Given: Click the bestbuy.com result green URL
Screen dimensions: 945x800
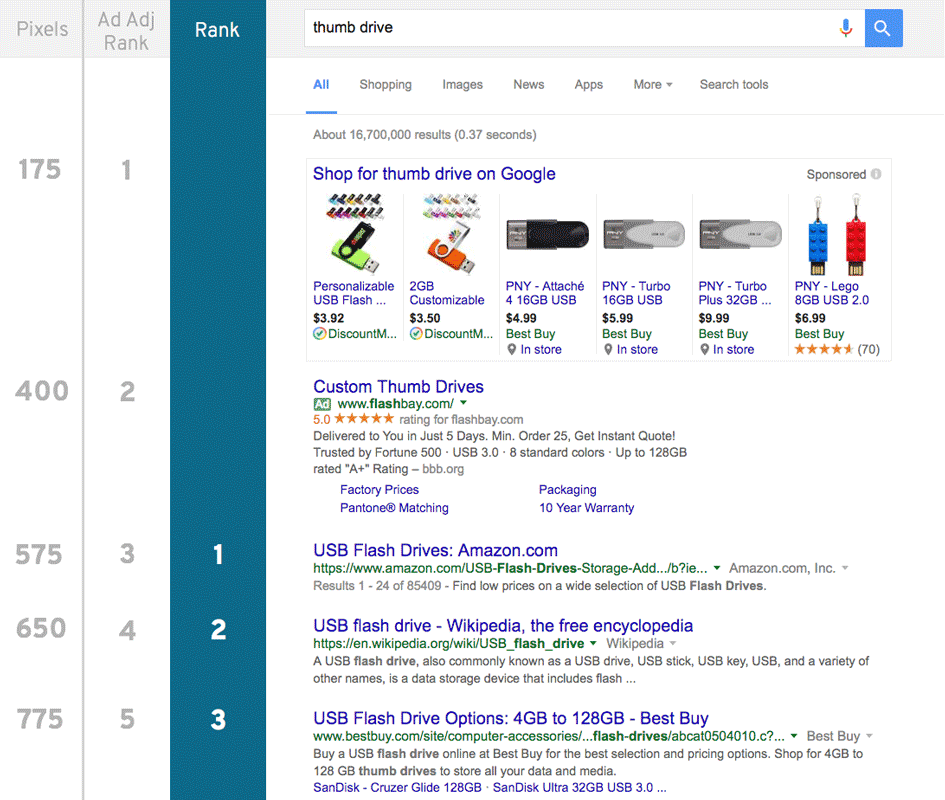Looking at the screenshot, I should click(549, 736).
